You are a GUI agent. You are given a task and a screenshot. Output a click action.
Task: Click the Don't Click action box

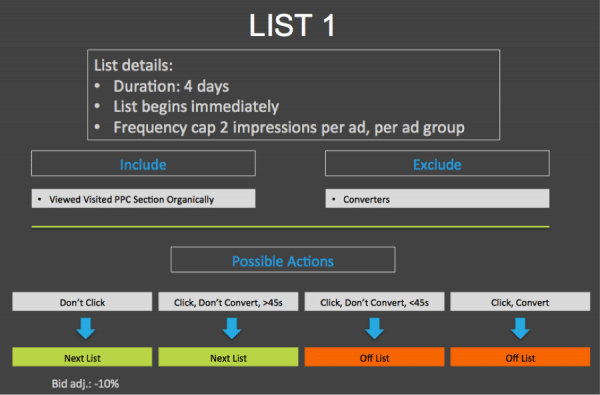point(82,302)
